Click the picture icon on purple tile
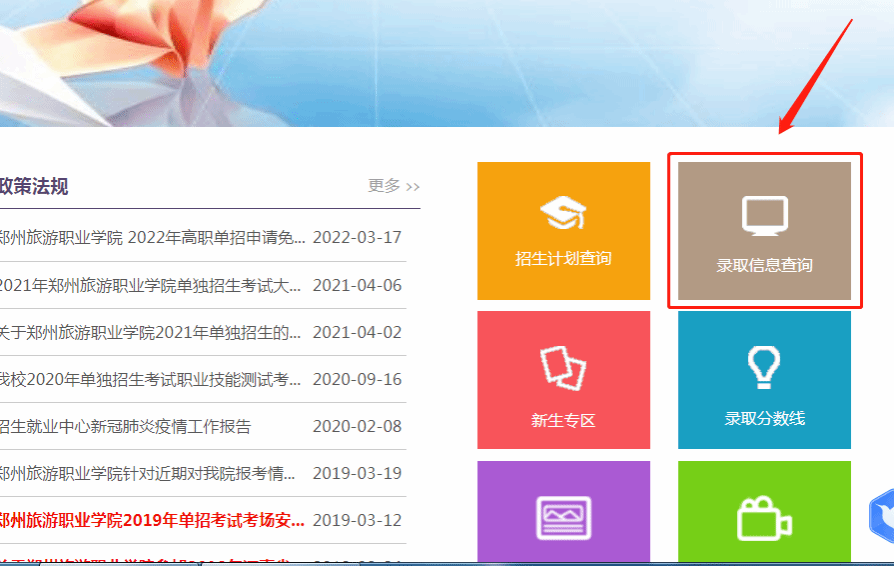 [563, 518]
